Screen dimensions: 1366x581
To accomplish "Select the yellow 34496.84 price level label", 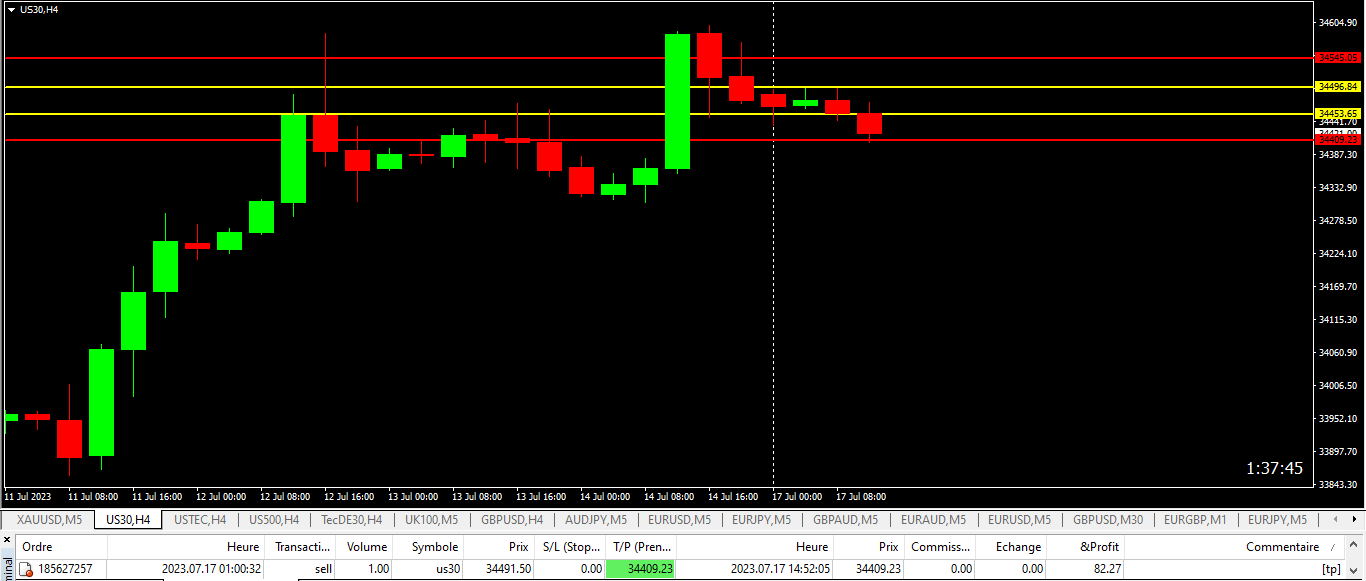I will (x=1338, y=87).
